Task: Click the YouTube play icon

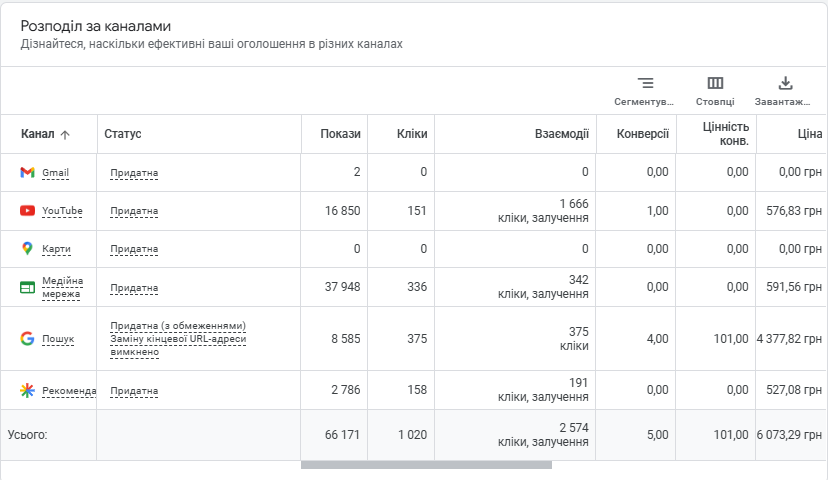Action: point(27,211)
